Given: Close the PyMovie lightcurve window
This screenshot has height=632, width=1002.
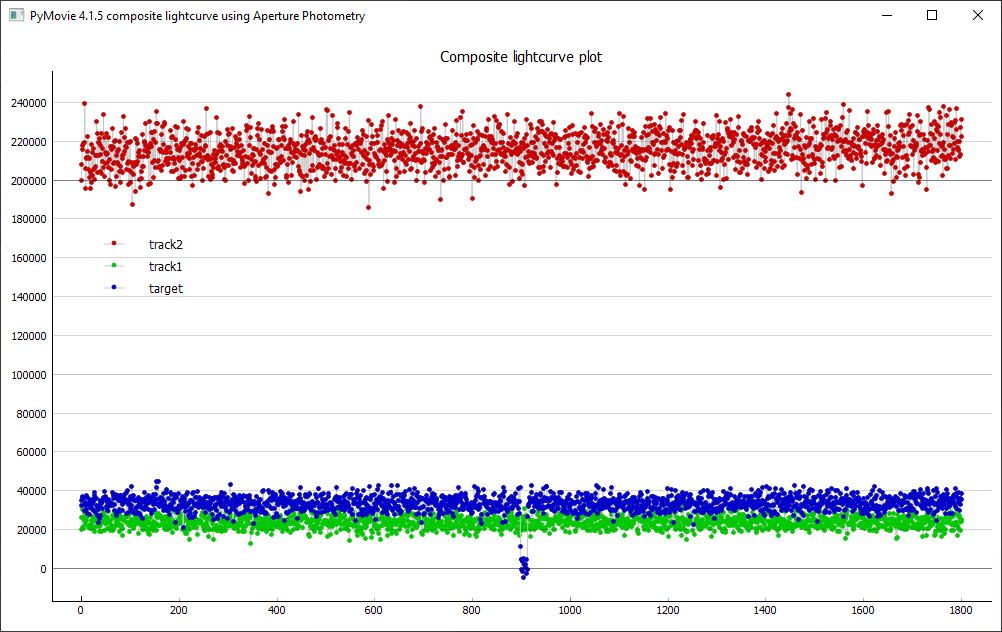Looking at the screenshot, I should (x=978, y=16).
